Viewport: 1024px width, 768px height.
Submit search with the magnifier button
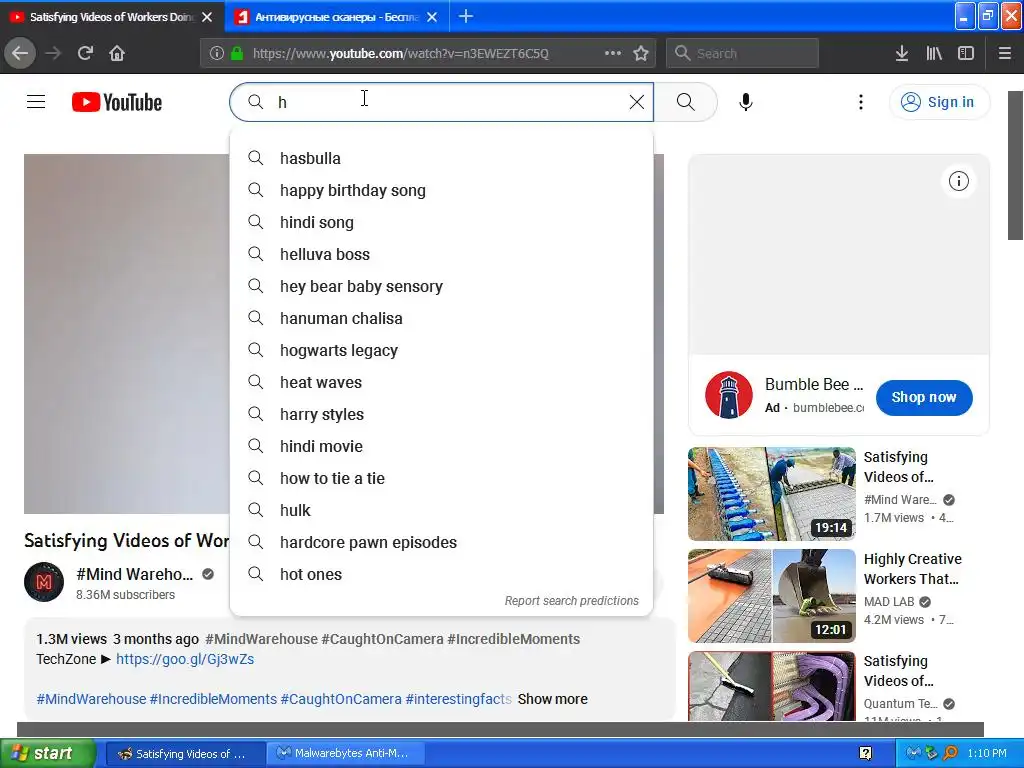[x=686, y=102]
